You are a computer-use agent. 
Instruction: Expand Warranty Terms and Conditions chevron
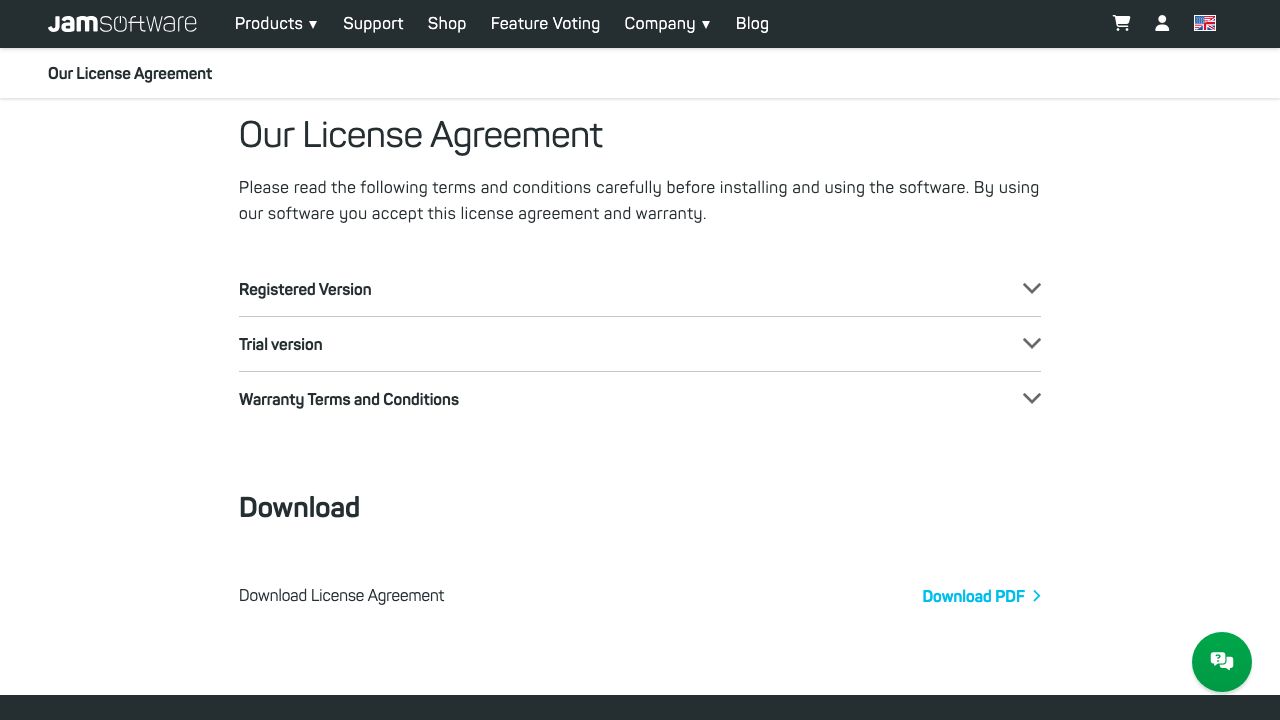click(x=1032, y=398)
